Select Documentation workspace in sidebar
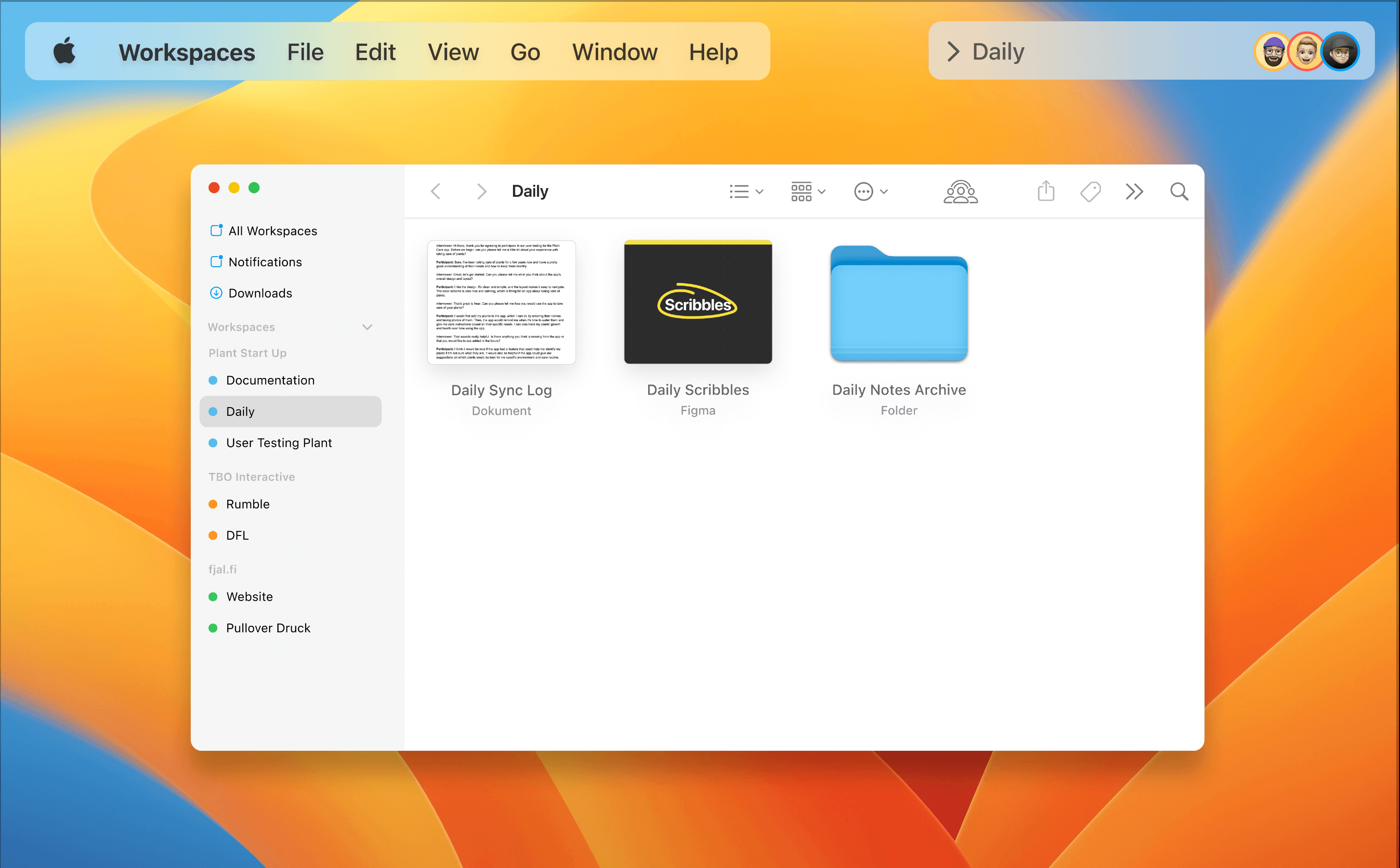This screenshot has height=868, width=1400. (270, 380)
